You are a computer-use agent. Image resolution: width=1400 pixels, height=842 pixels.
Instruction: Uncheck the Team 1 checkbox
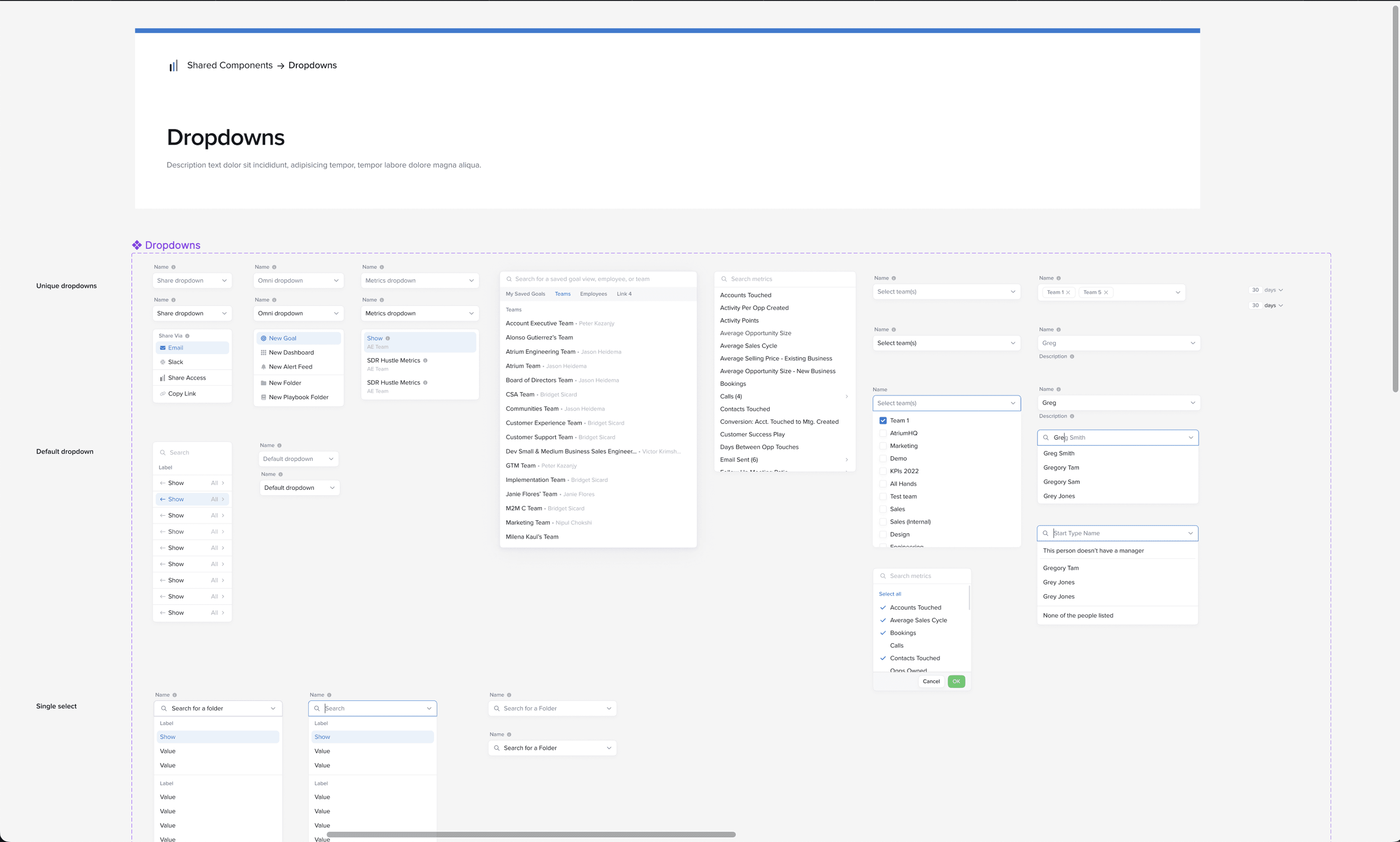883,421
